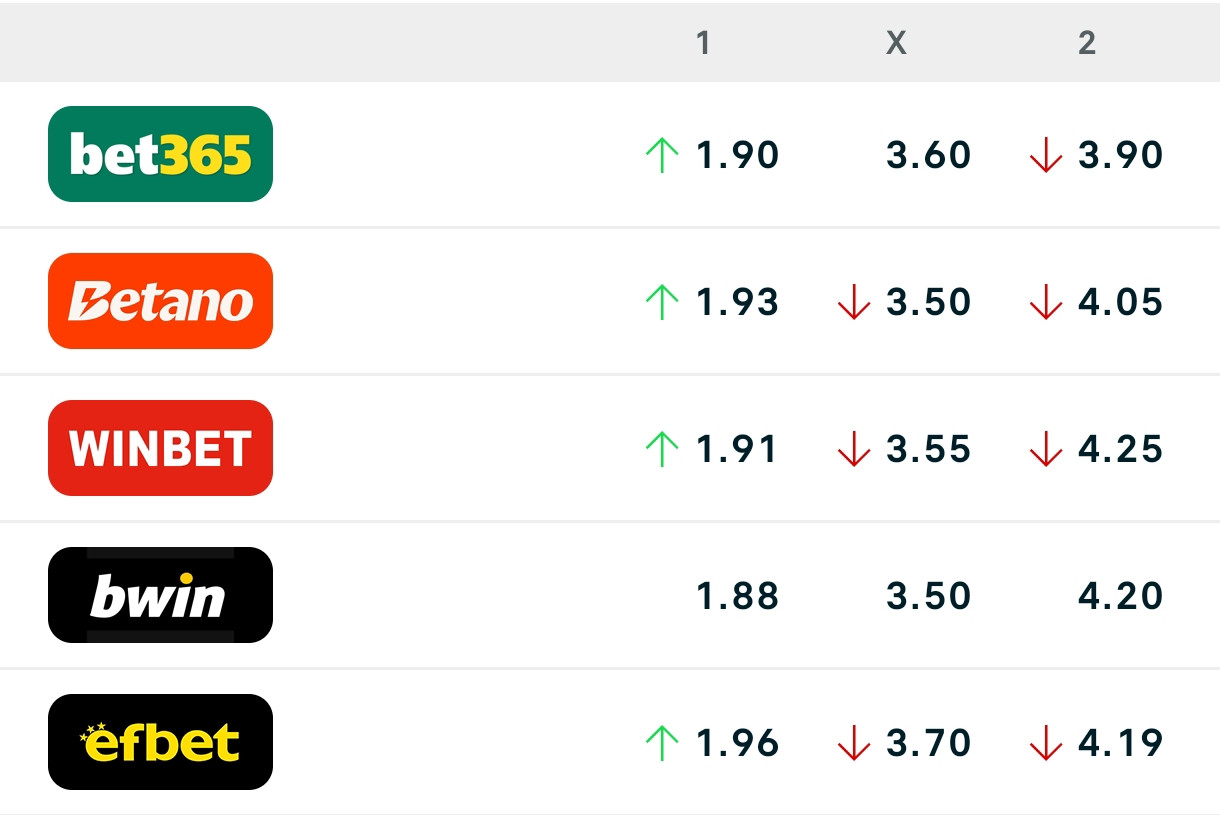This screenshot has width=1220, height=815.
Task: Select bet365 home win odds 1.90
Action: coord(737,155)
